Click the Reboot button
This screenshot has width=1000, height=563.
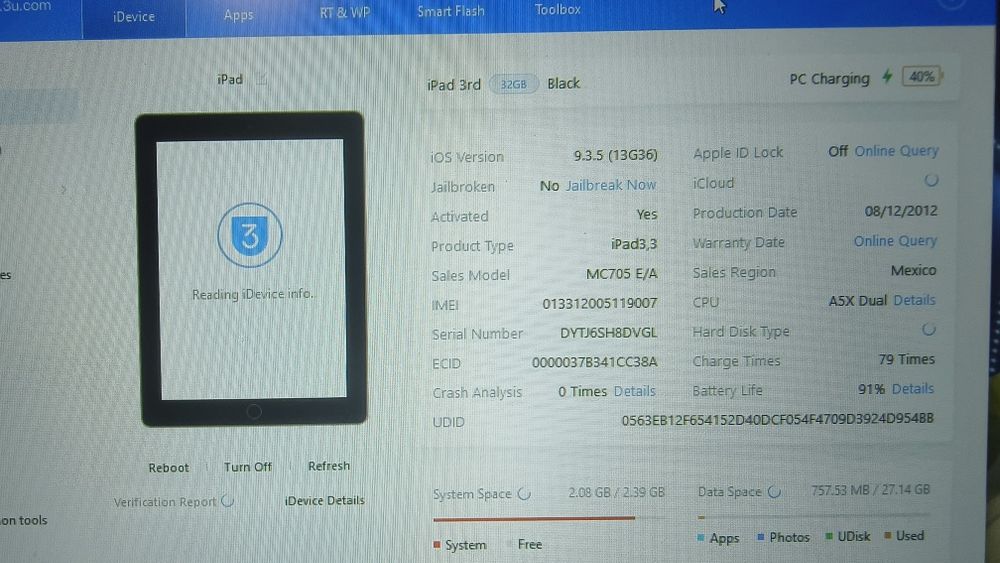[x=168, y=467]
